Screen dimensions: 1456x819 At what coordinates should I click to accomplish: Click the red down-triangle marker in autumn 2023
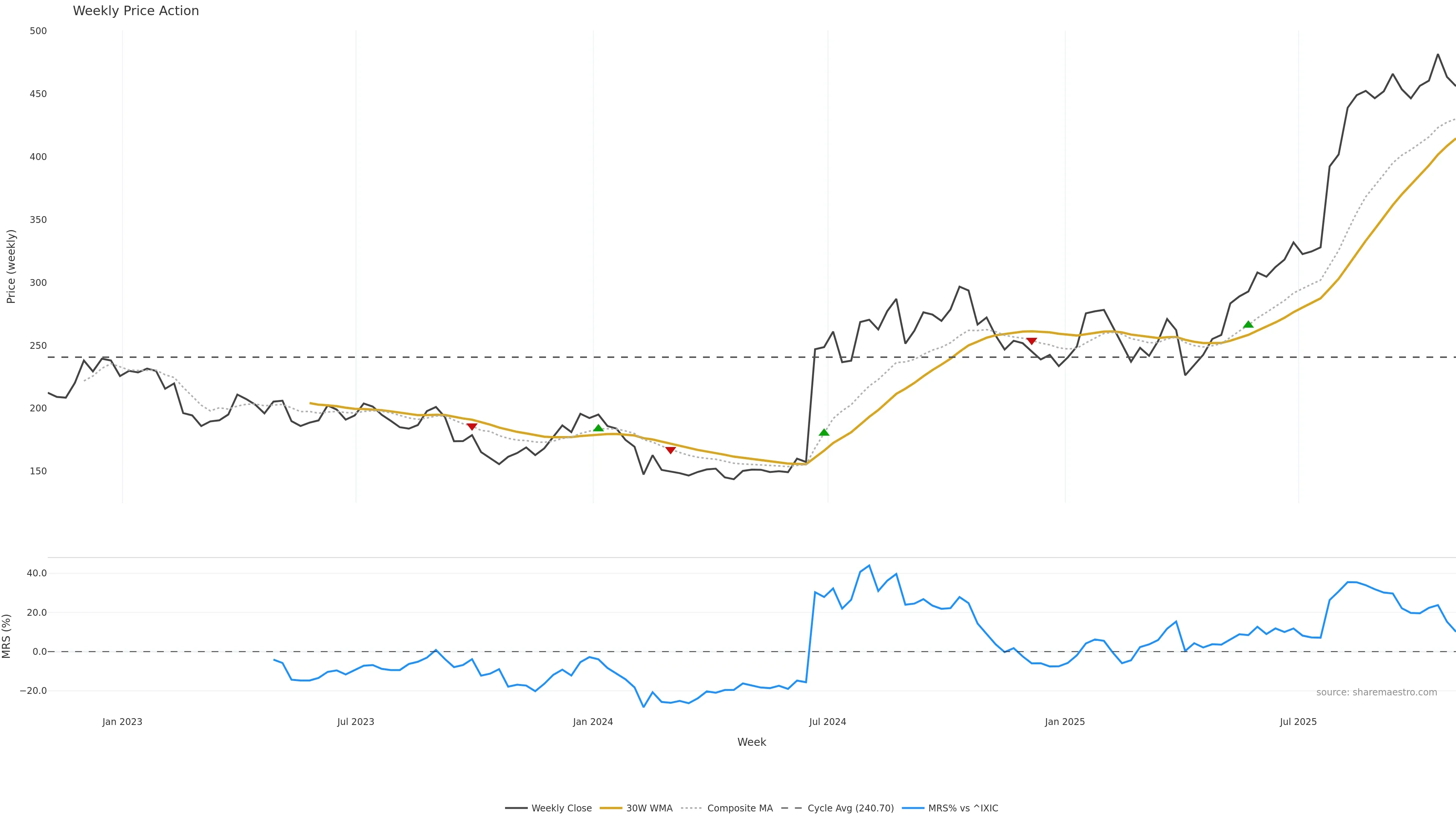(472, 427)
